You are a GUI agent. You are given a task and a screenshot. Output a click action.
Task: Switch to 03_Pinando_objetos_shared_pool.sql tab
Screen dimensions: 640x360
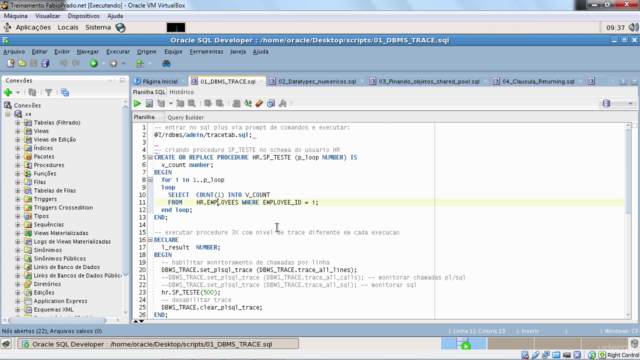click(429, 81)
